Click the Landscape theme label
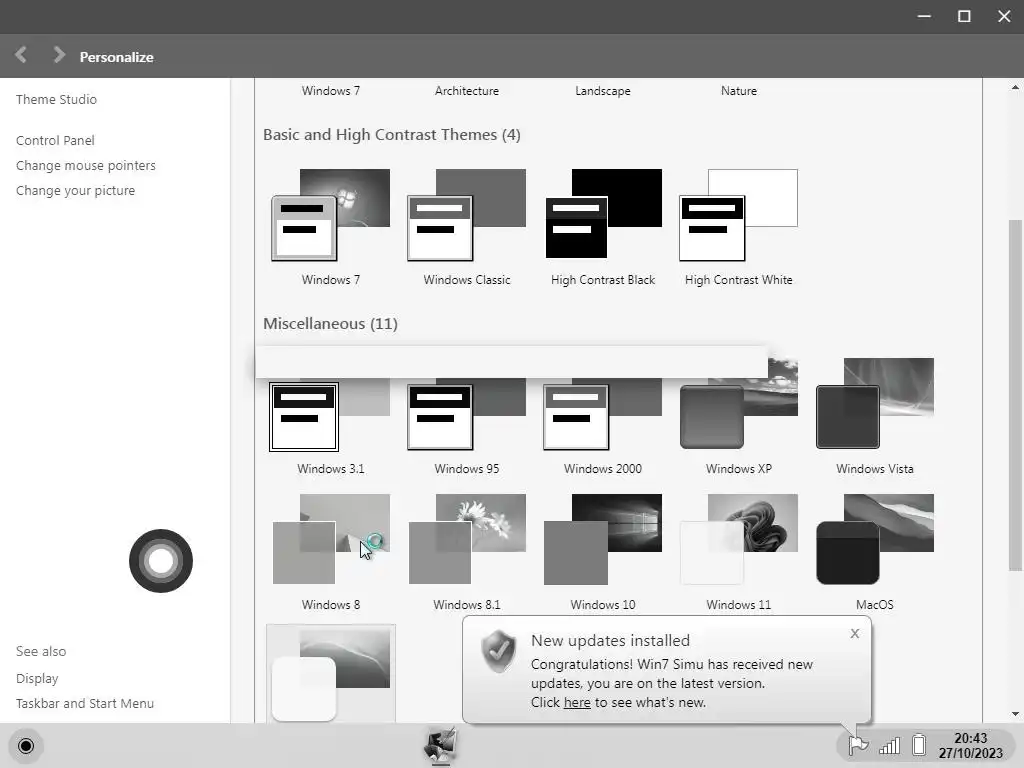The width and height of the screenshot is (1024, 768). coord(603,91)
